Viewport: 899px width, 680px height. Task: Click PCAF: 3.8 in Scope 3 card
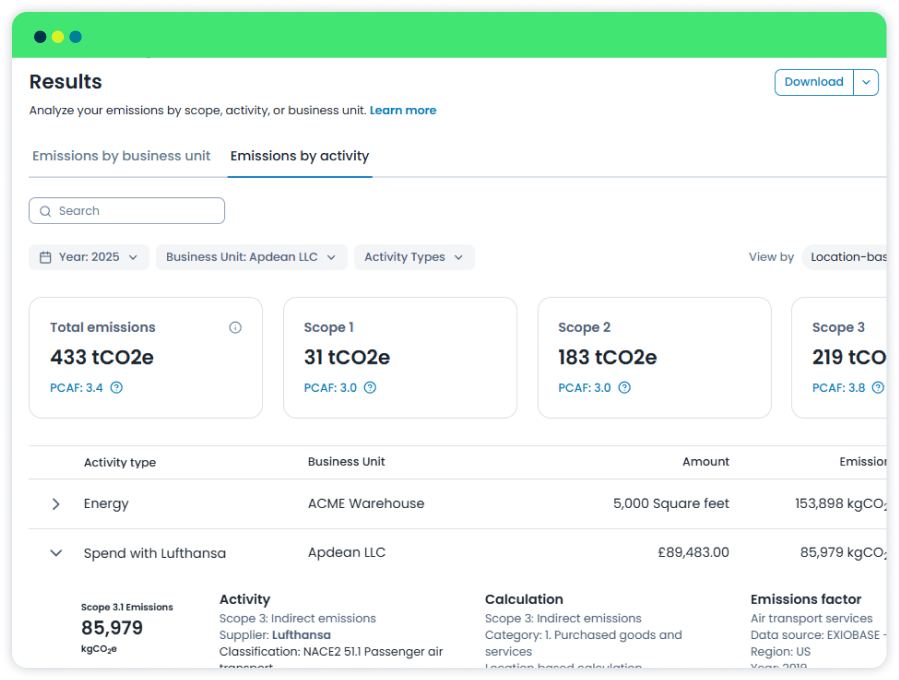(x=838, y=388)
